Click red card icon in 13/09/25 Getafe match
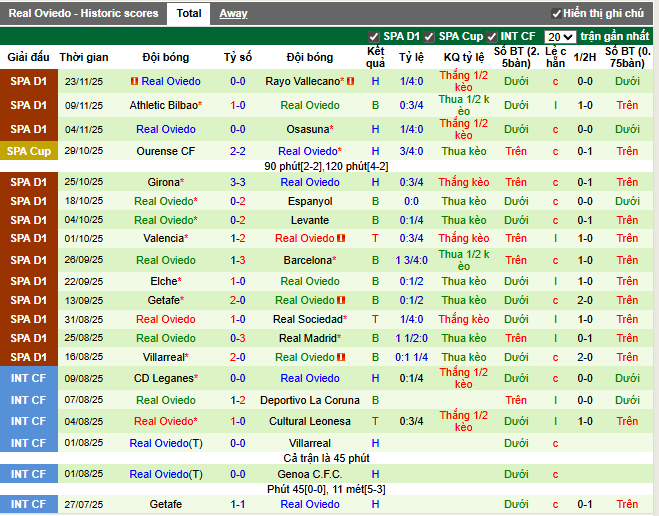 click(x=341, y=300)
